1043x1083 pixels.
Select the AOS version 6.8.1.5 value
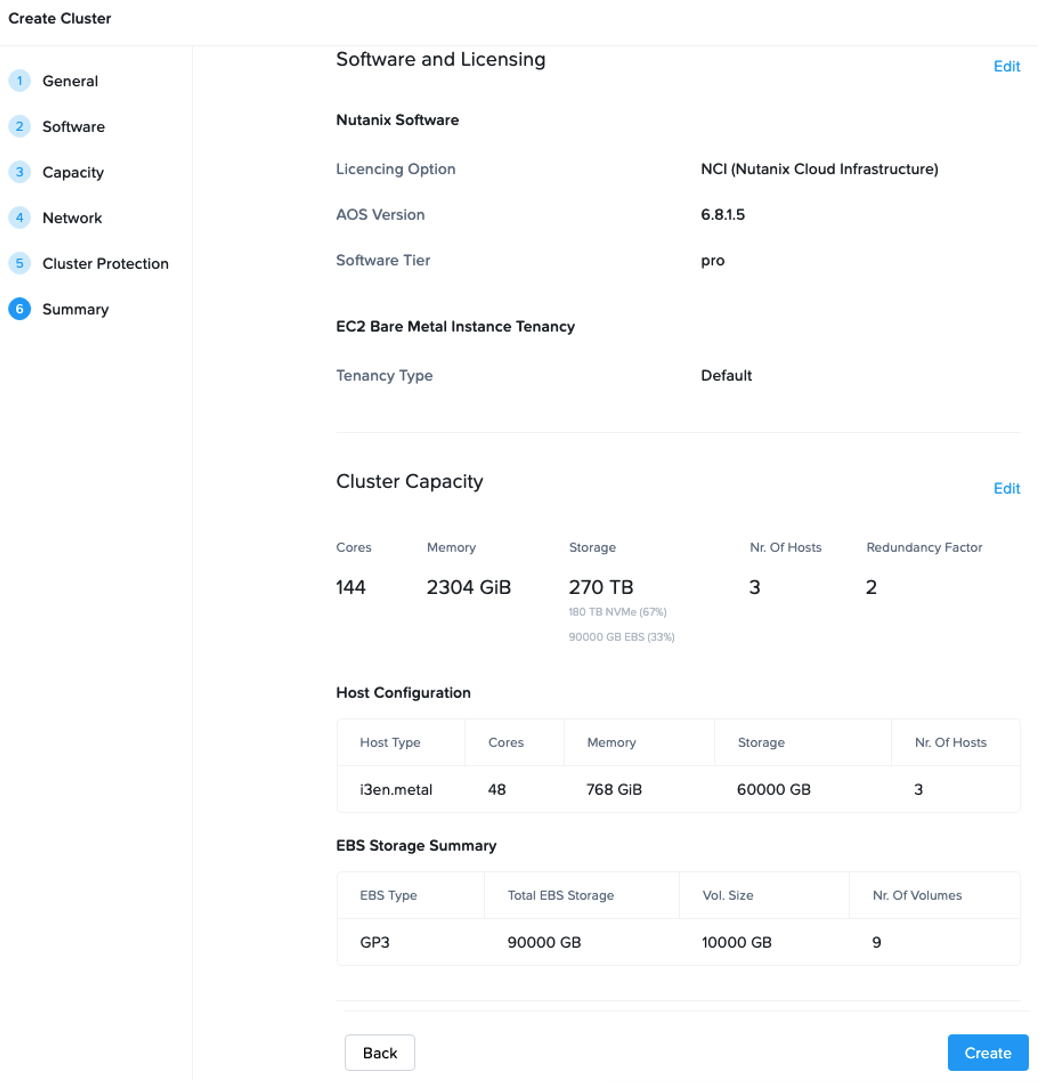[723, 215]
